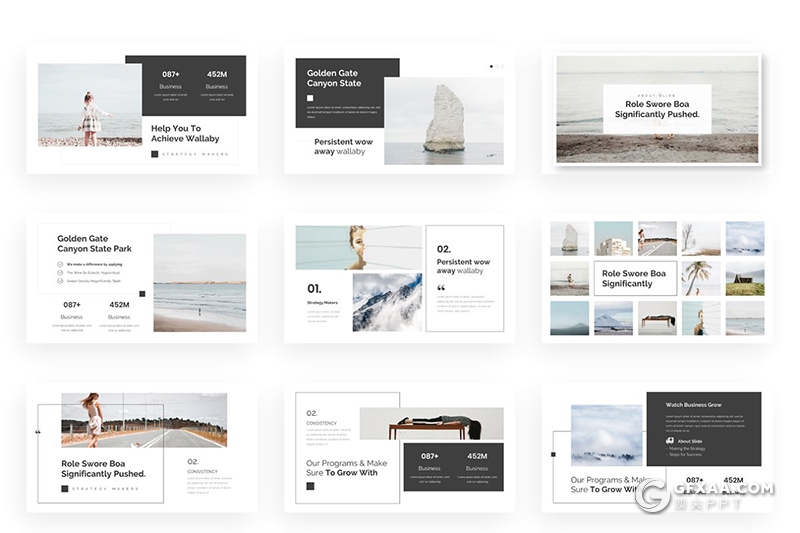The width and height of the screenshot is (800, 533).
Task: Select the snowy mountain photo in the 01 slide
Action: [387, 302]
